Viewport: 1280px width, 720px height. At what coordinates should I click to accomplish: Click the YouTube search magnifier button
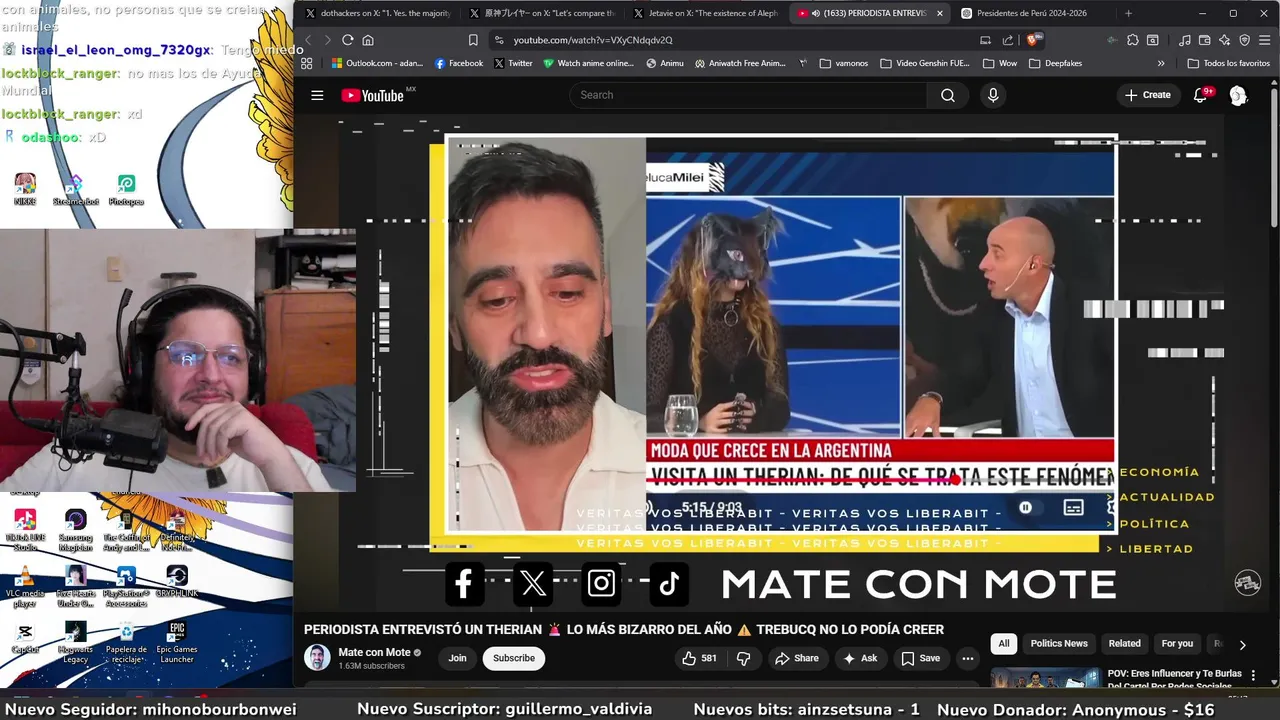(x=948, y=95)
